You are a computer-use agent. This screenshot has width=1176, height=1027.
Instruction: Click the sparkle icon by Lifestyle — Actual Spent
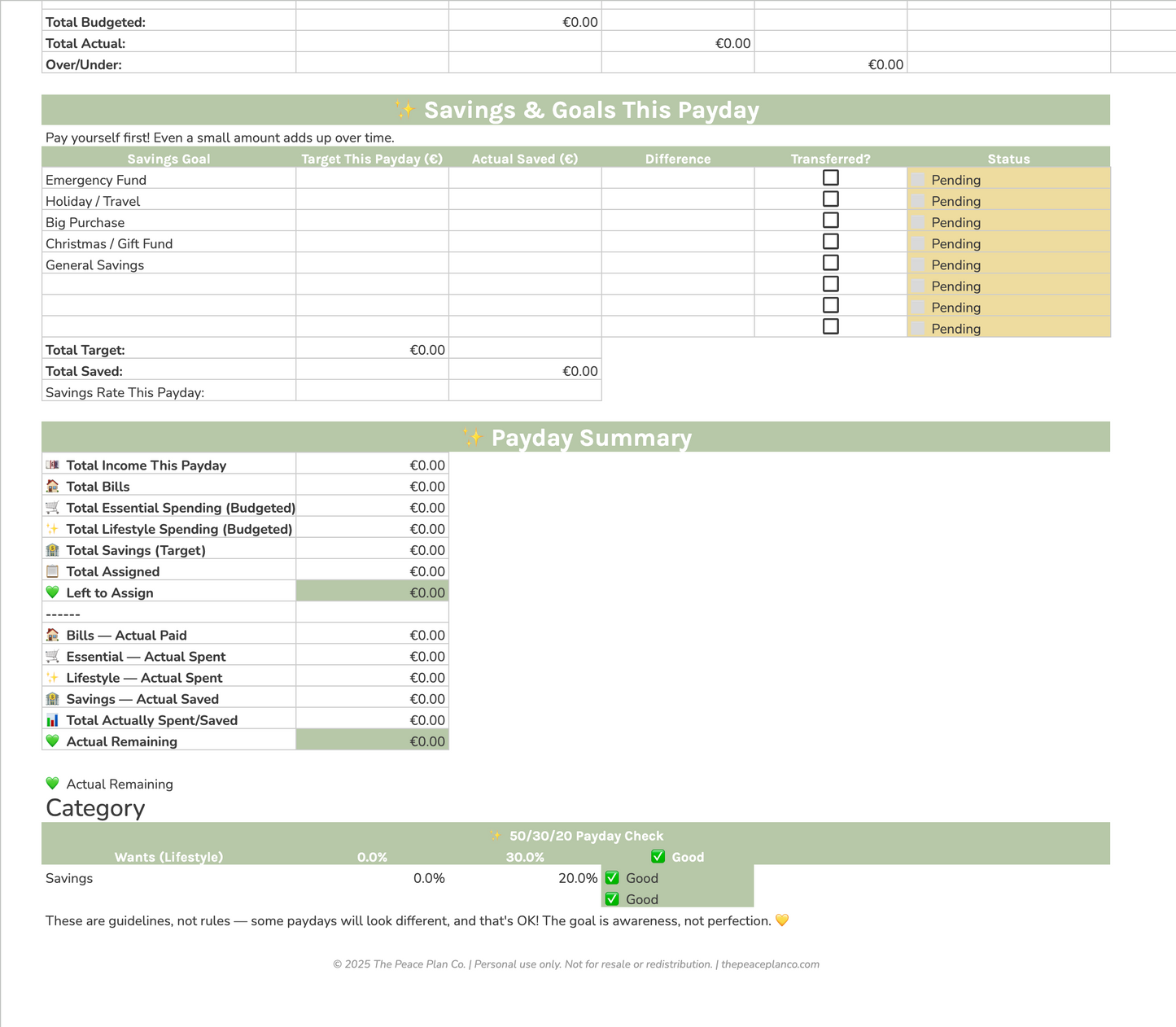(53, 676)
